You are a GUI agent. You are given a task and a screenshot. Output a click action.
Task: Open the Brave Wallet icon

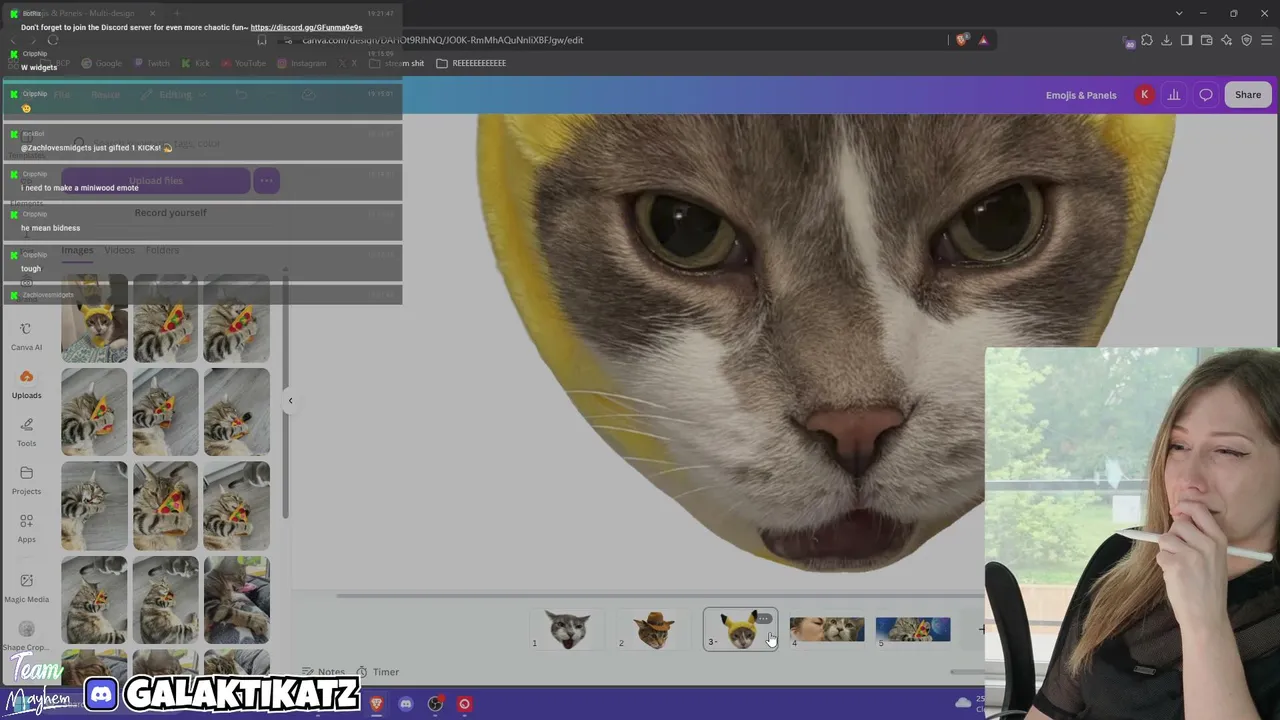1207,40
